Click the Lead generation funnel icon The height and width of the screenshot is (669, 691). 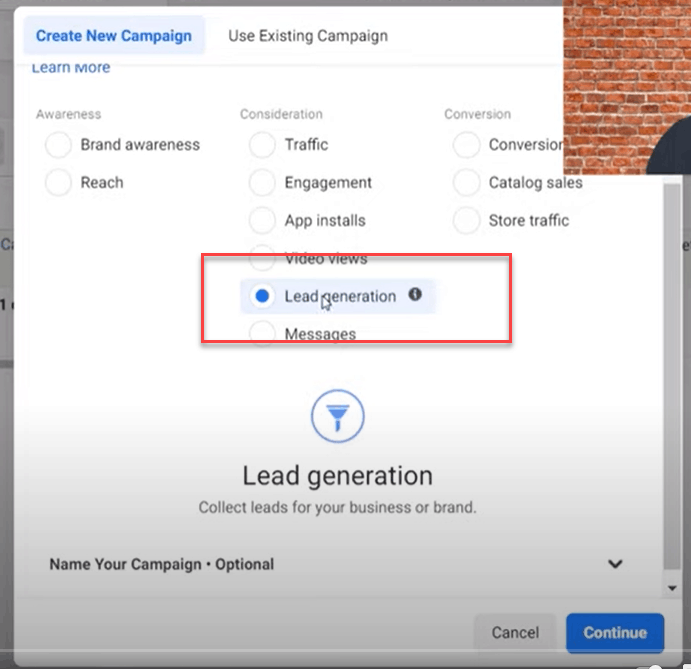[x=338, y=416]
